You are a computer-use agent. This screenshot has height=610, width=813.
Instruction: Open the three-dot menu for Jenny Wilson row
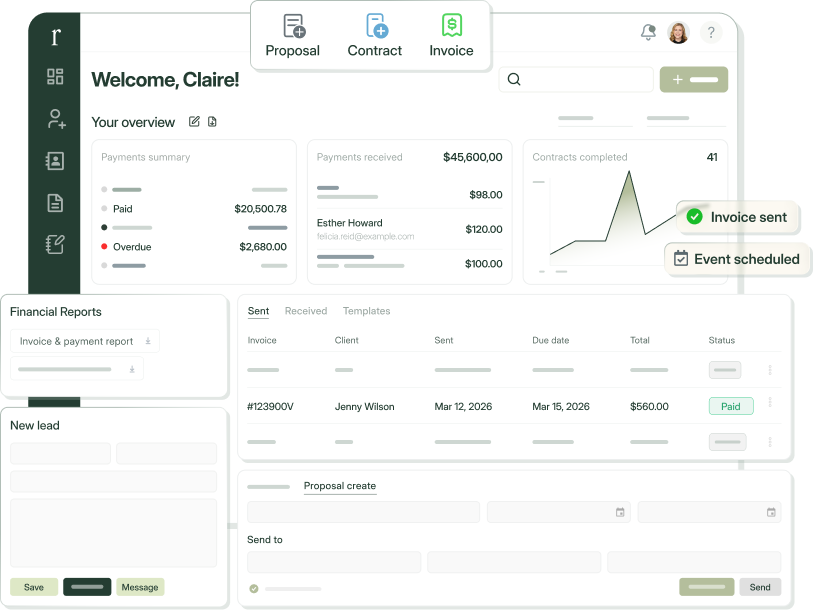[x=770, y=402]
